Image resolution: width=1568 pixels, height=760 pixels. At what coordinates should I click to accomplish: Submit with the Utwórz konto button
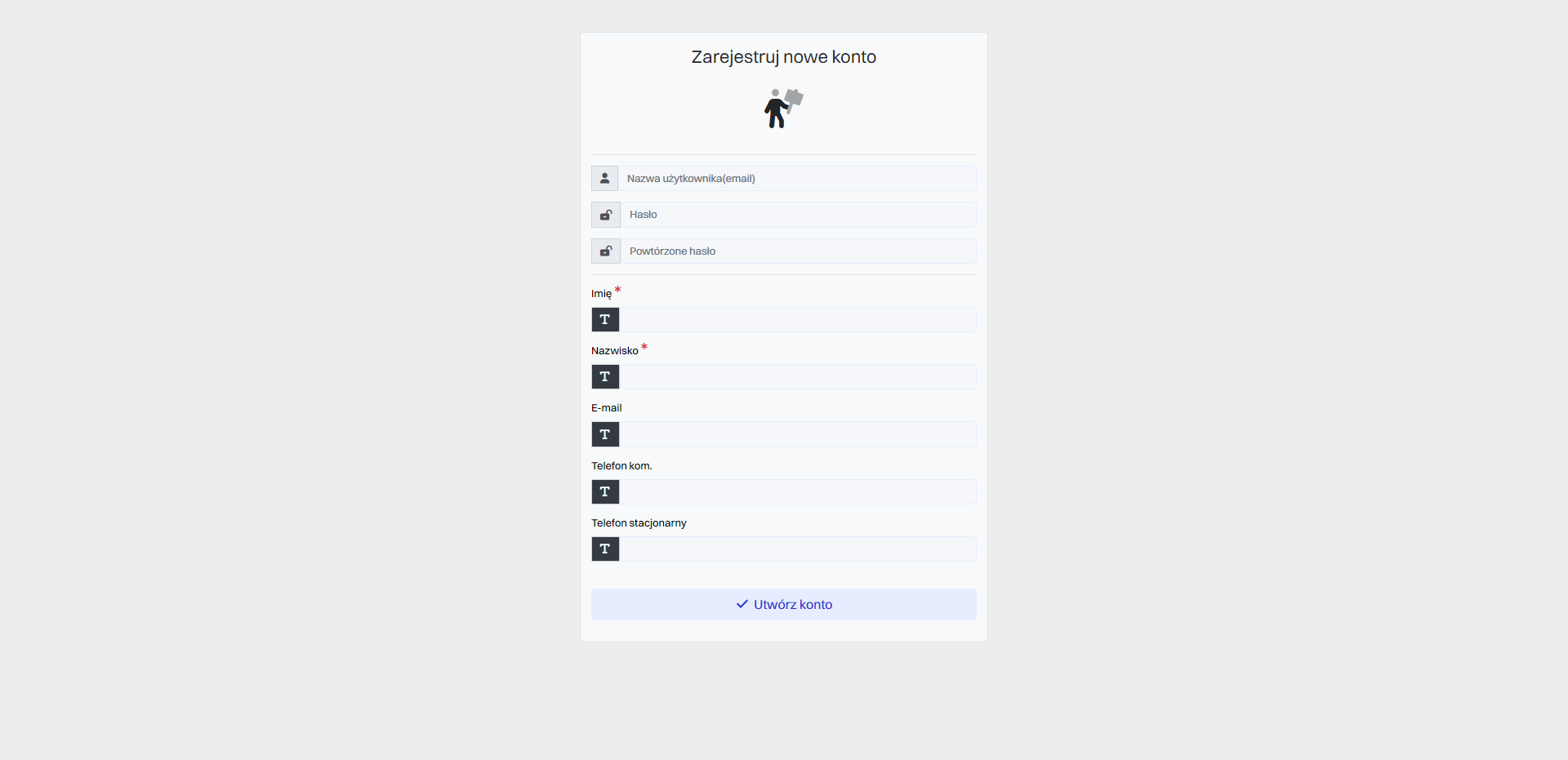784,604
